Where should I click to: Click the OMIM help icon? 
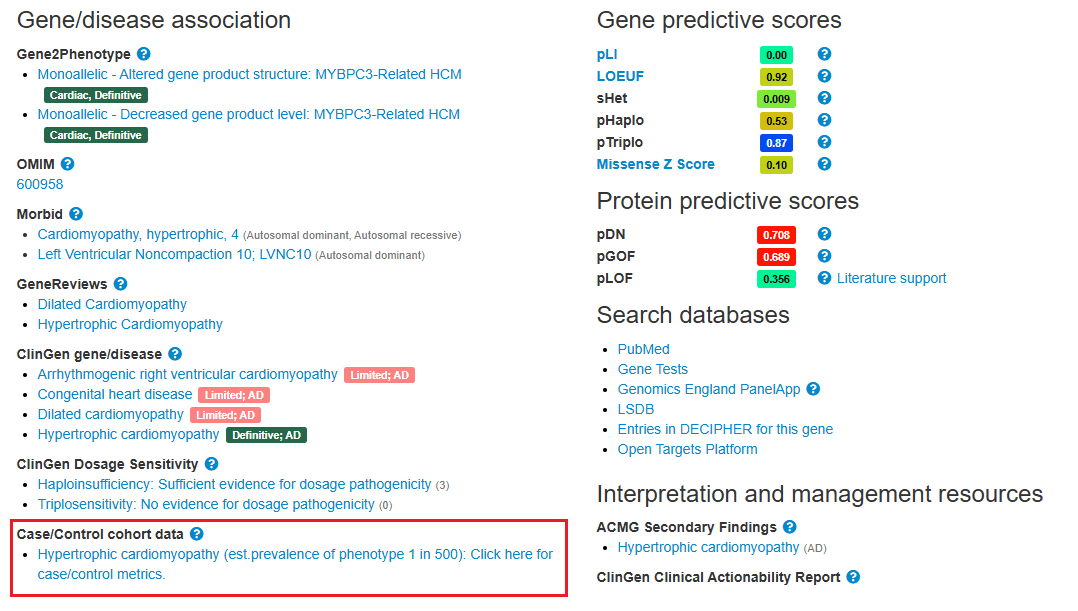pyautogui.click(x=68, y=164)
